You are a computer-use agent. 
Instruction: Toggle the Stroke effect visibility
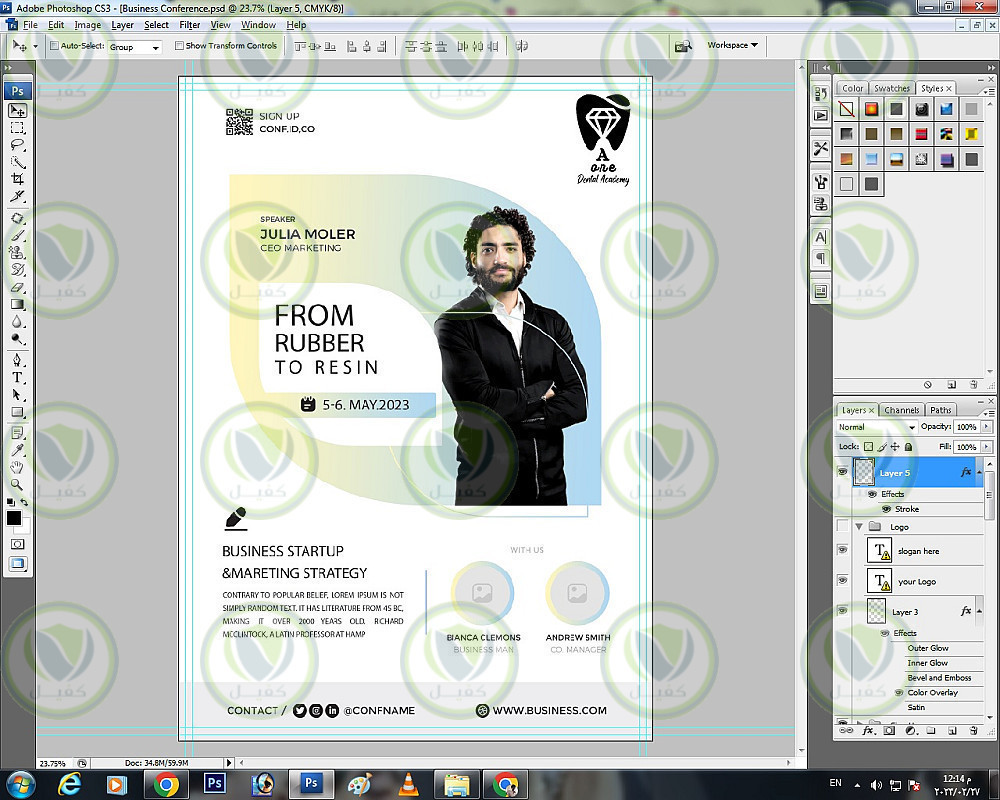click(886, 509)
